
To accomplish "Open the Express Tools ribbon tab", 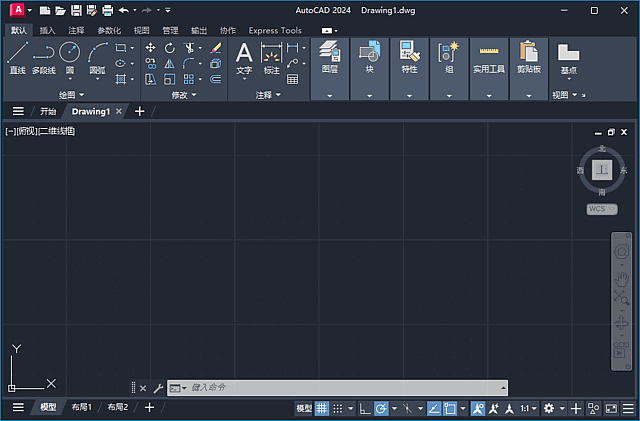I will 274,30.
